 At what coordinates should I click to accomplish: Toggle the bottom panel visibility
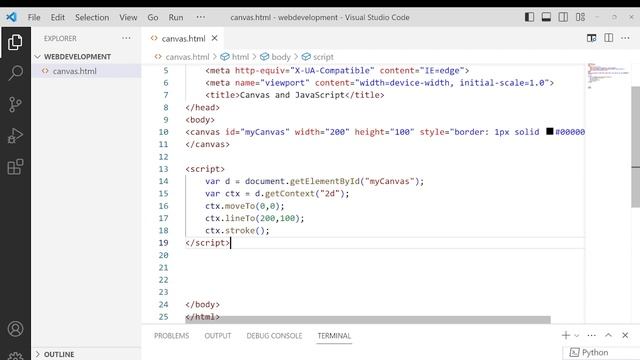pyautogui.click(x=546, y=17)
